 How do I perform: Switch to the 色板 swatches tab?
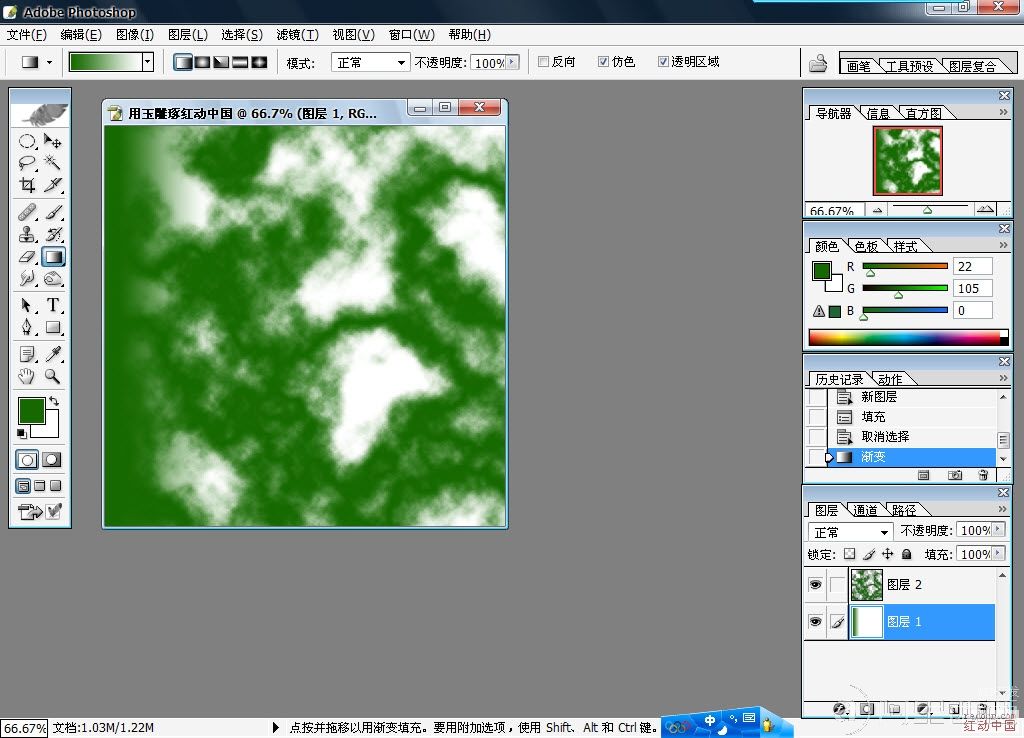(866, 246)
